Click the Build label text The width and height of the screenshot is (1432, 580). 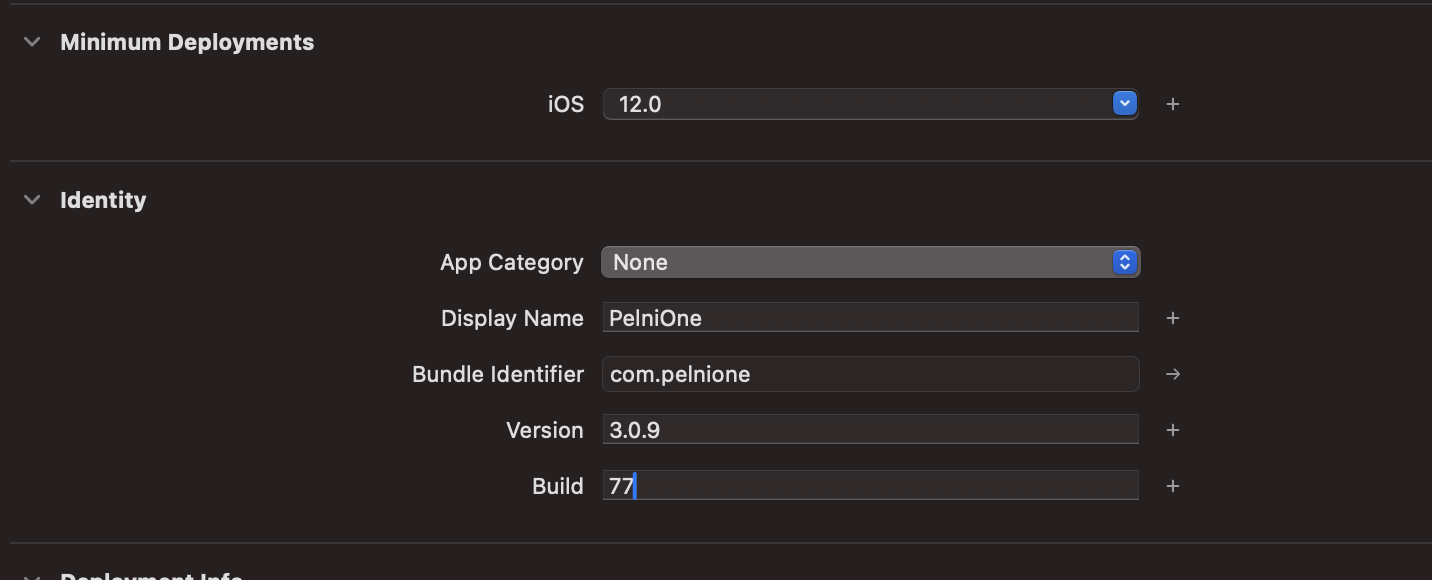point(557,486)
